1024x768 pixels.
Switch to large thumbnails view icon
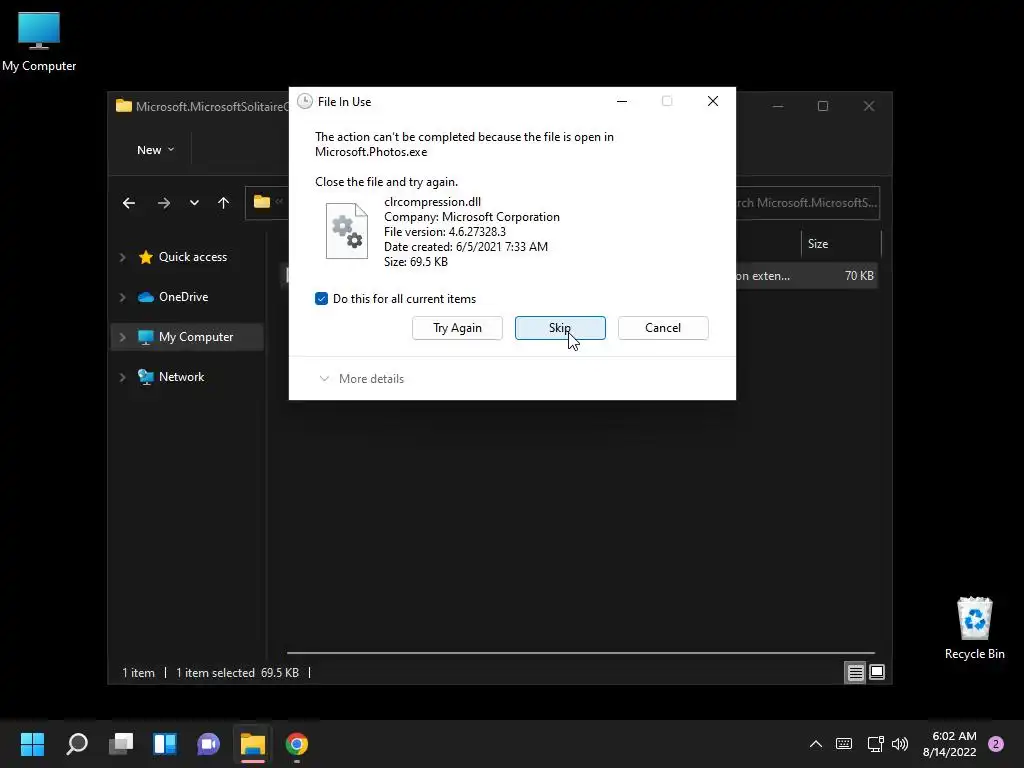point(877,672)
